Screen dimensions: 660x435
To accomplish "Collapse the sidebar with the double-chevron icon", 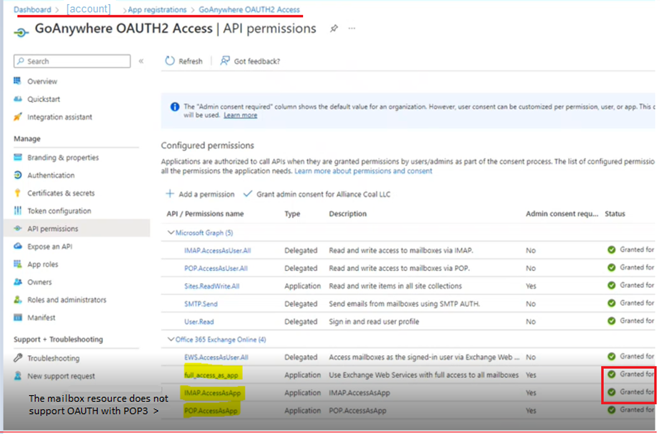I will click(142, 61).
